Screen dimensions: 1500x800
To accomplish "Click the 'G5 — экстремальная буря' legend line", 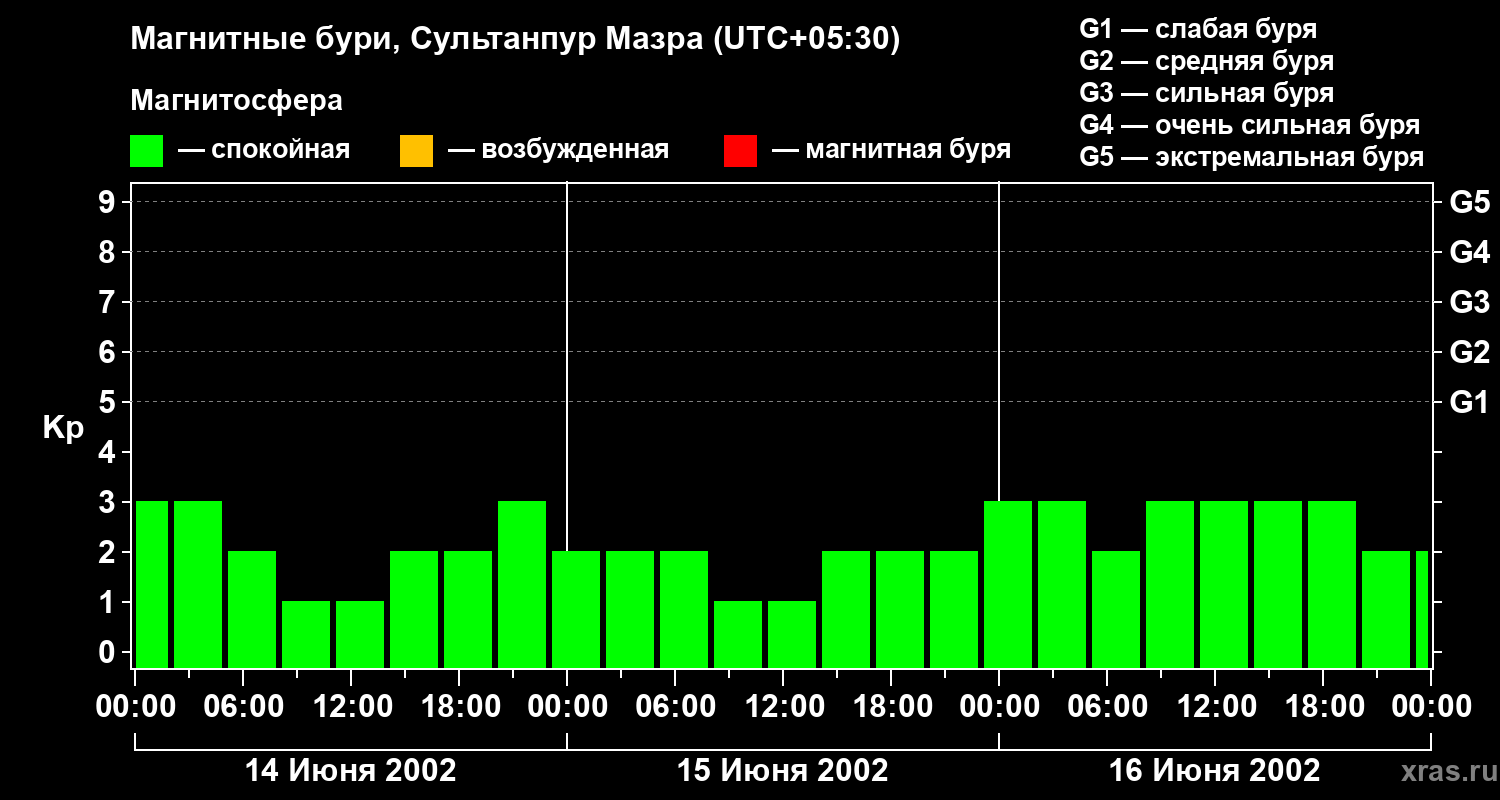I will click(1252, 157).
